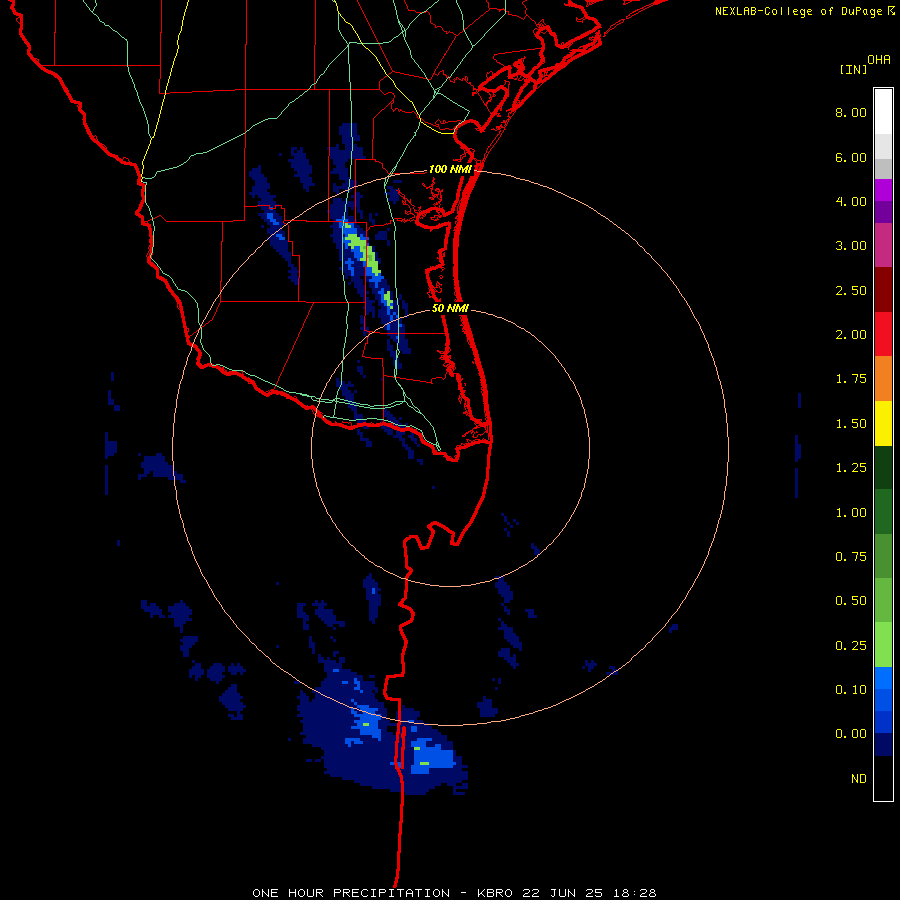Select the 0.25 legend value
This screenshot has width=900, height=900.
851,646
